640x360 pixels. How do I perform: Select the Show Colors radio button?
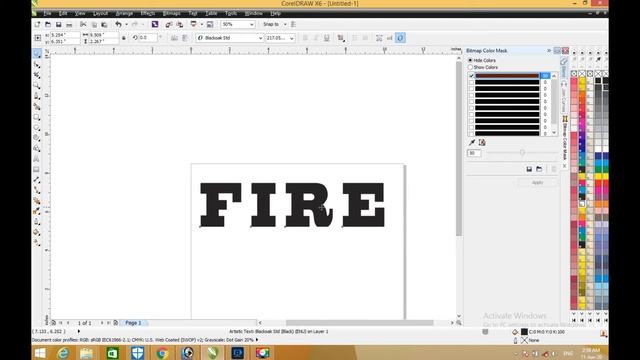tap(470, 67)
